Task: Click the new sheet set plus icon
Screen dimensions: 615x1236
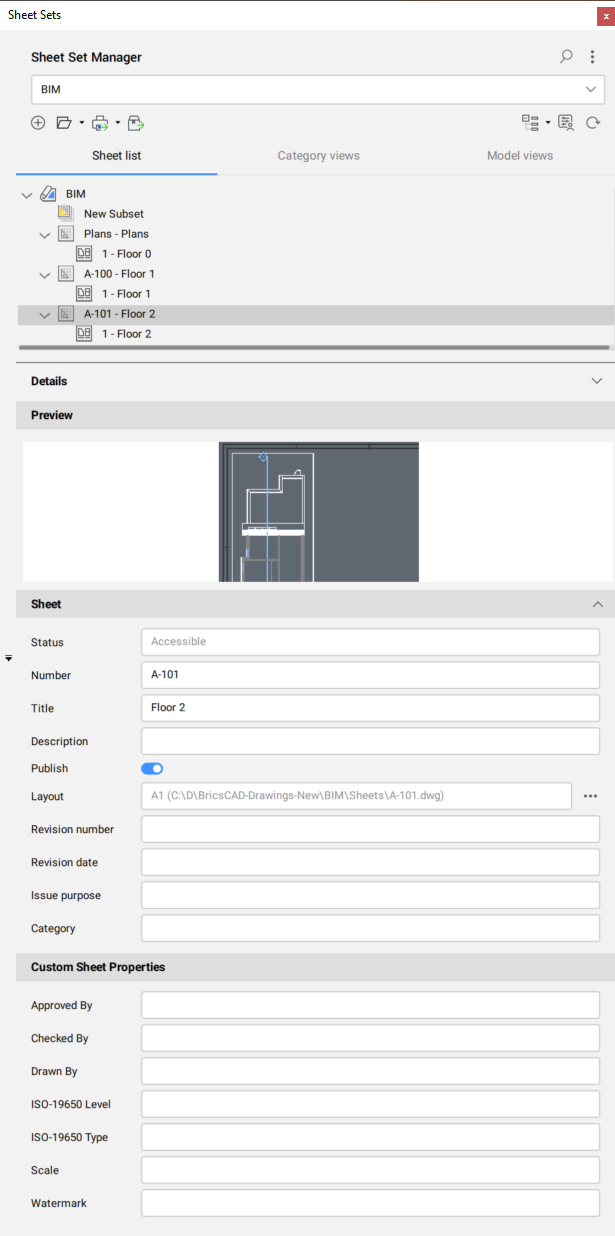Action: pos(38,123)
